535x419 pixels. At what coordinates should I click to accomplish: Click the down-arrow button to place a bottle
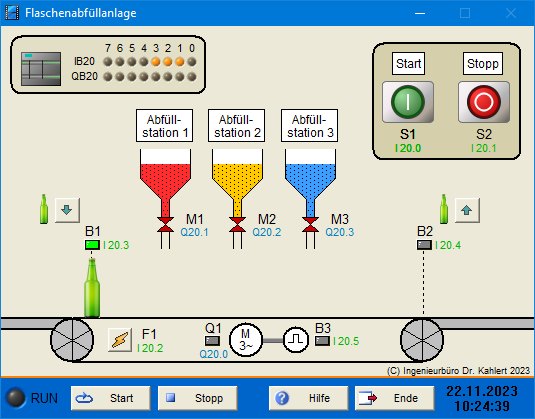(67, 210)
